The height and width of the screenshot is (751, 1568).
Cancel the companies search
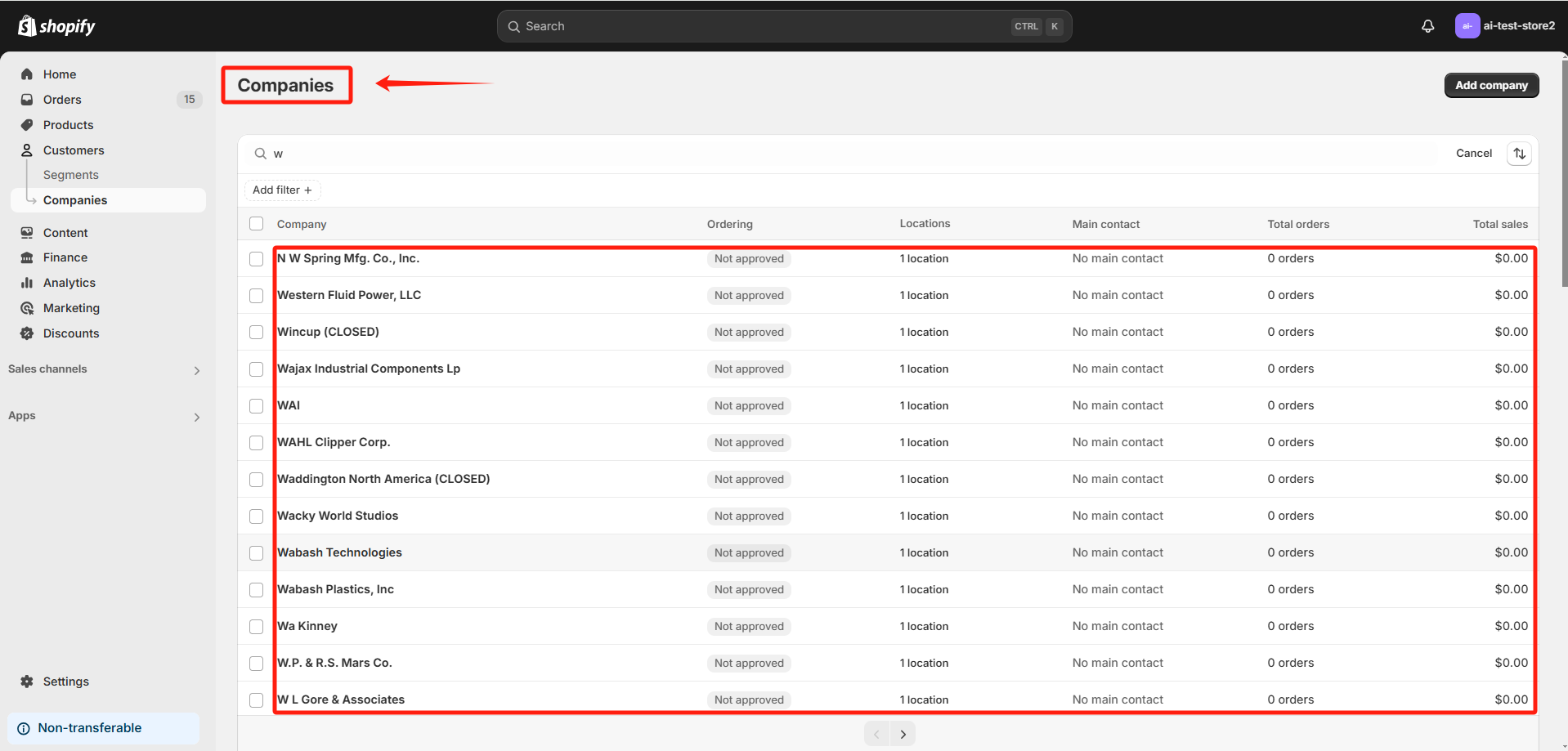pos(1474,154)
